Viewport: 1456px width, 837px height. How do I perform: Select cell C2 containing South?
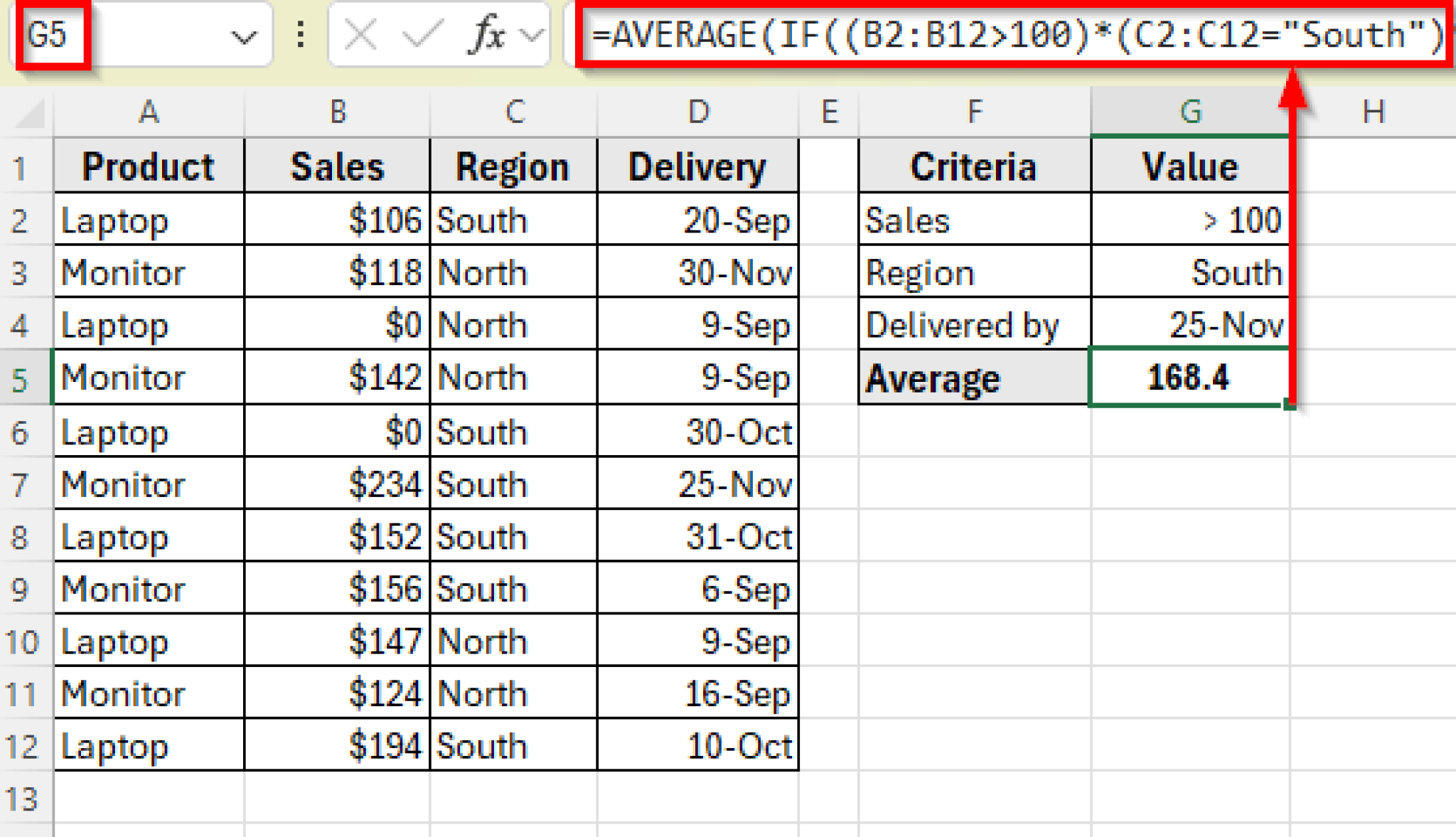(x=513, y=220)
